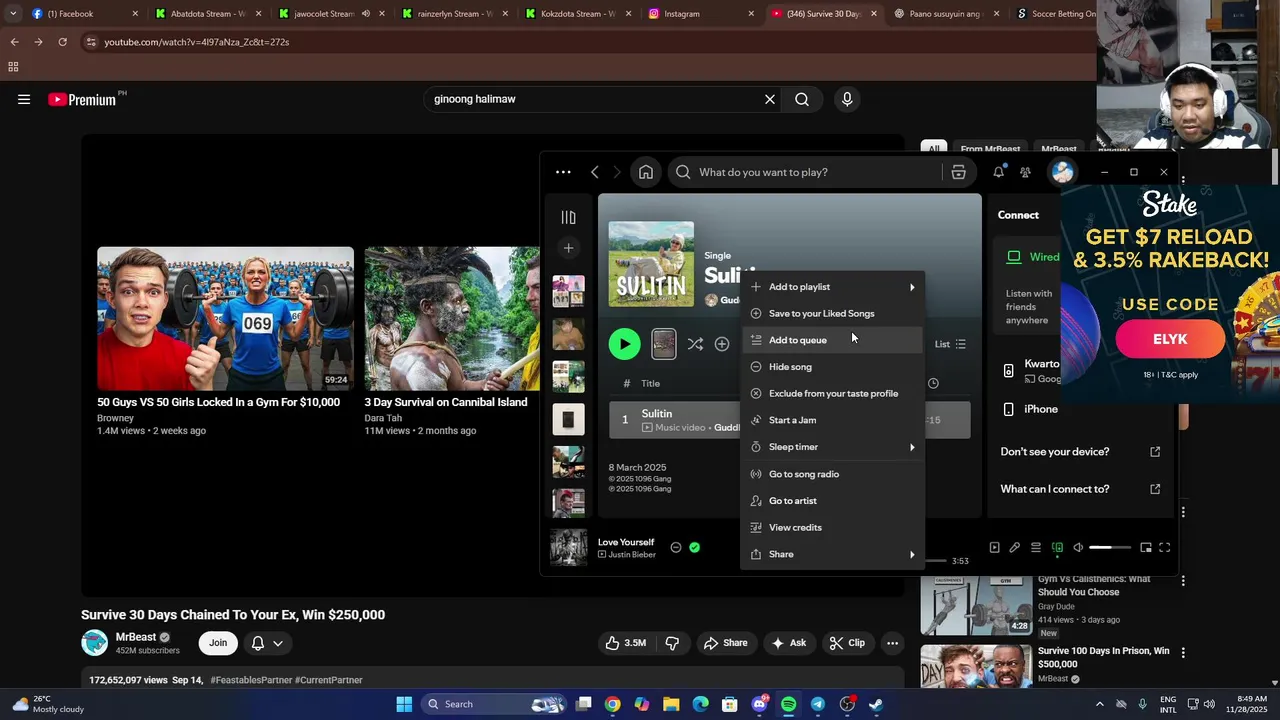Open MrBeast notification bell dropdown

(266, 643)
